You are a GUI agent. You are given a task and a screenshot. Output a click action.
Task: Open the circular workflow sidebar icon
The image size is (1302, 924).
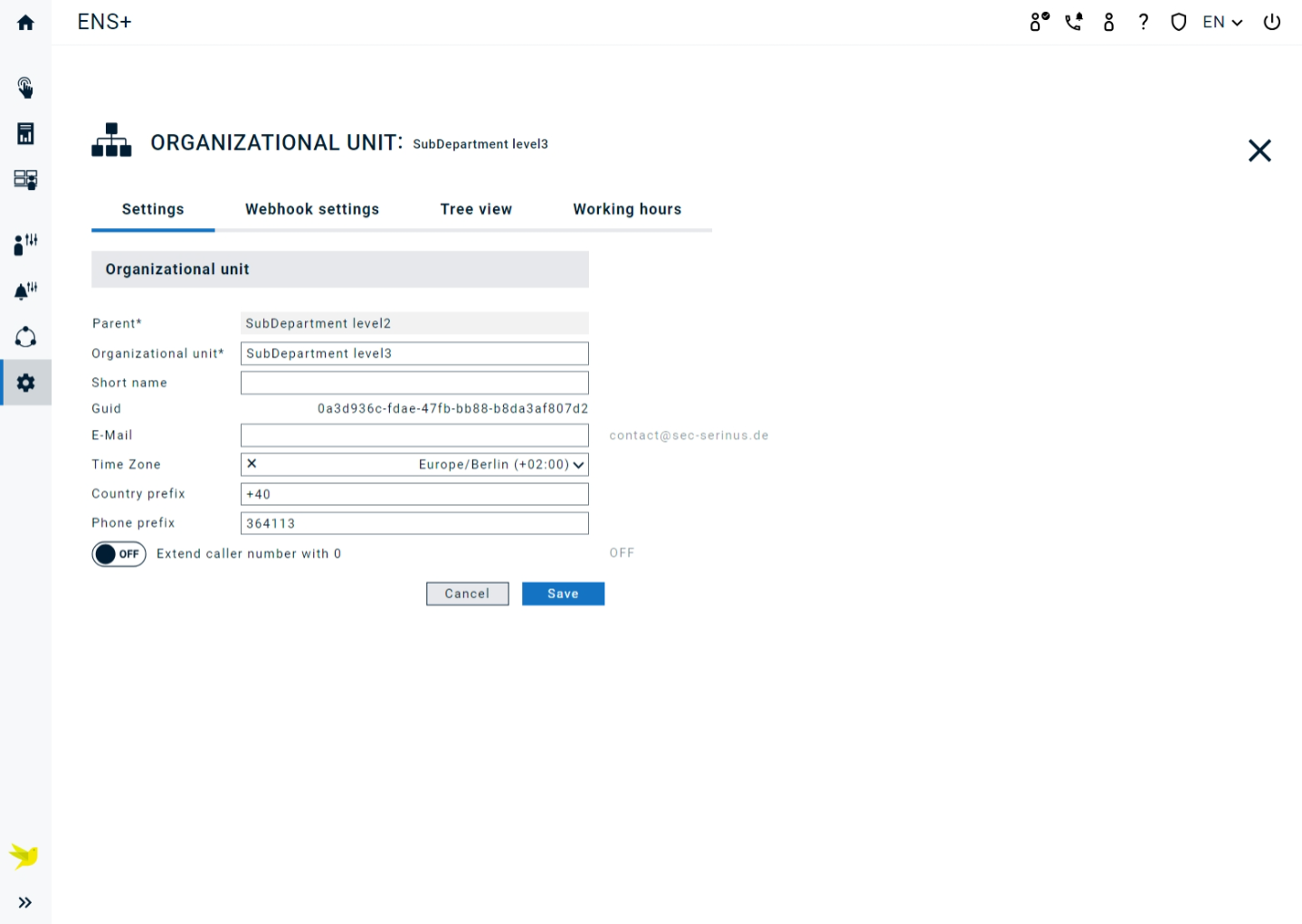(x=25, y=337)
